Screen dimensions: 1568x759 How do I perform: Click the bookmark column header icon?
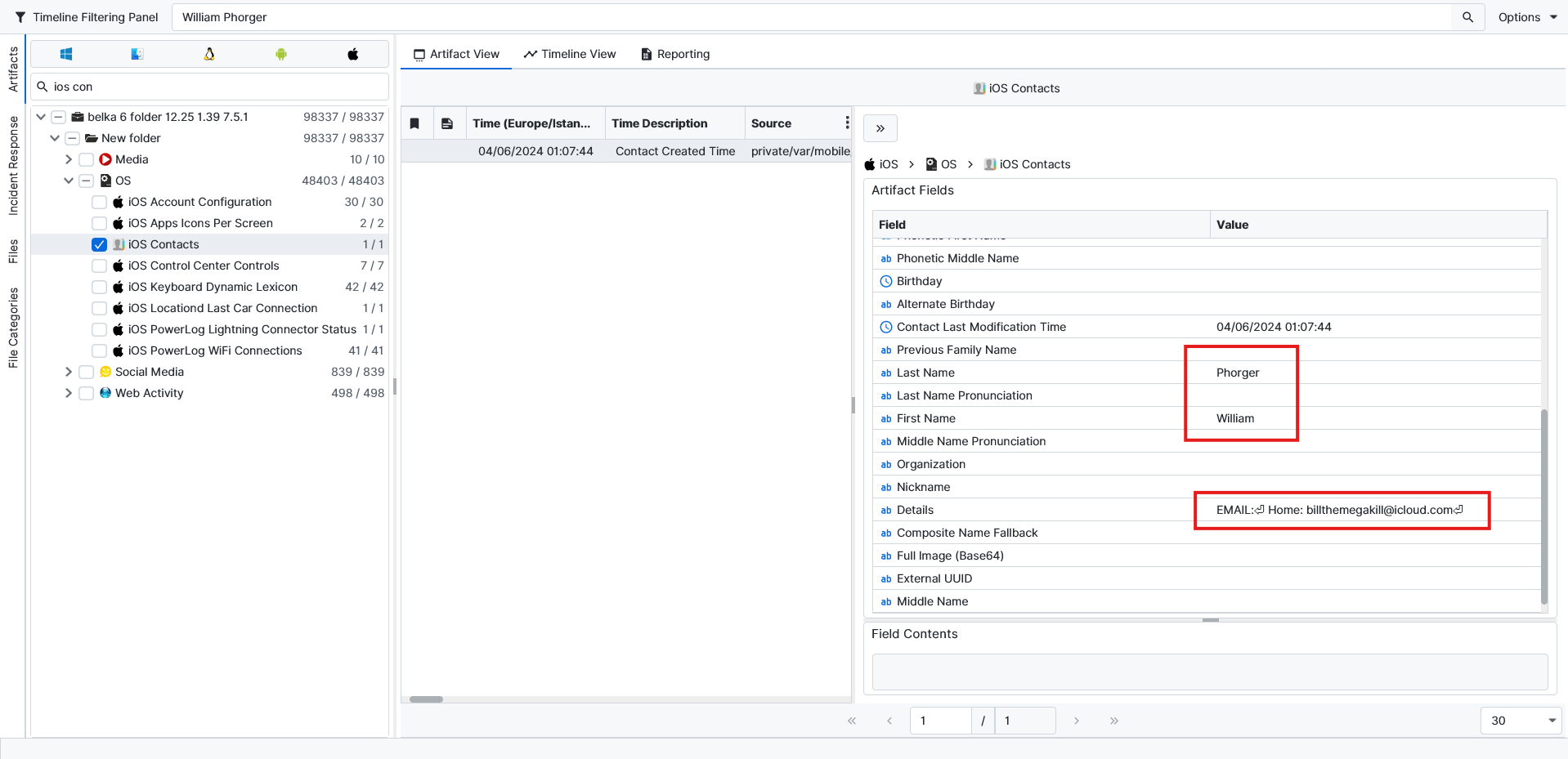[x=415, y=123]
